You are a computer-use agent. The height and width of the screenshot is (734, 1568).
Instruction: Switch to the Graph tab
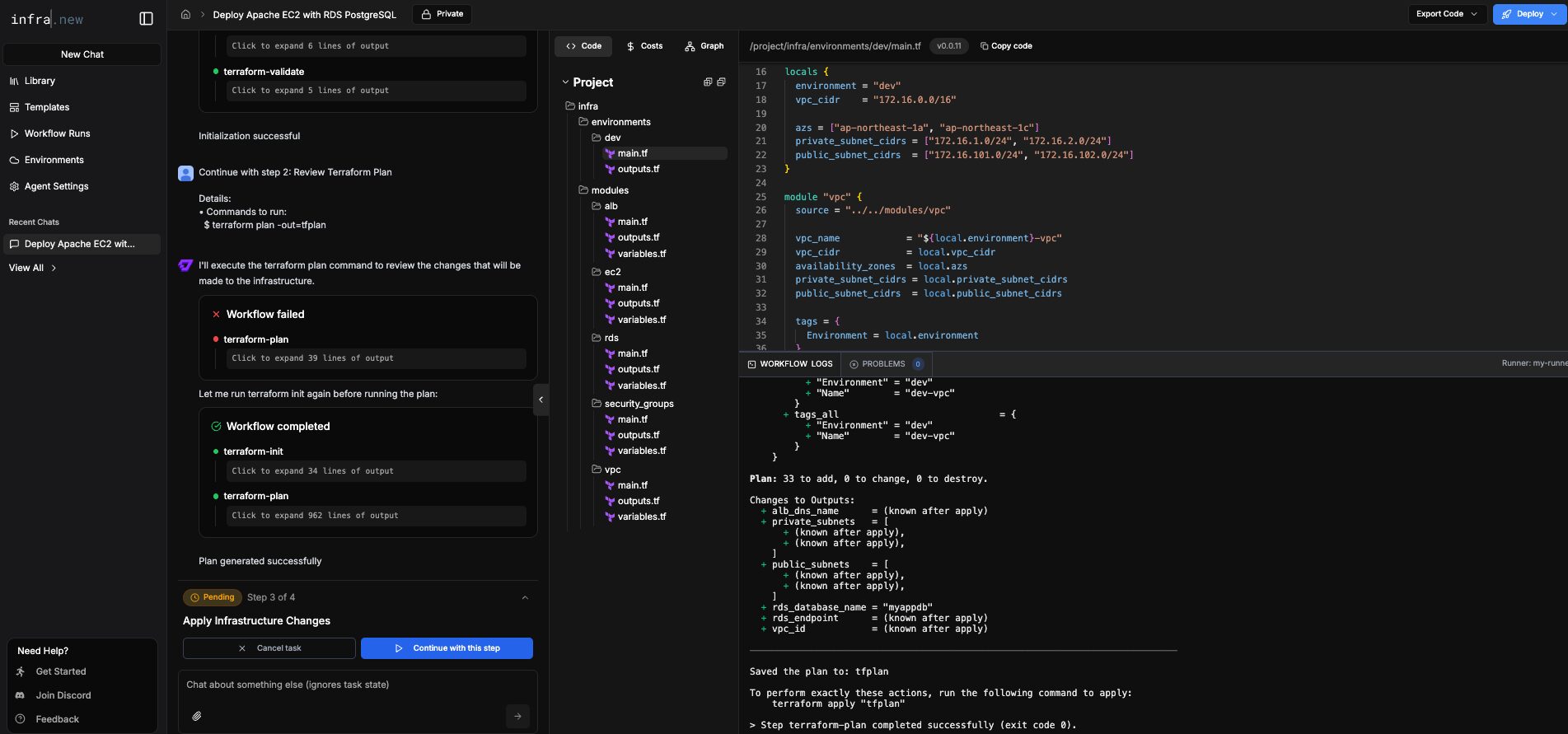click(x=704, y=46)
